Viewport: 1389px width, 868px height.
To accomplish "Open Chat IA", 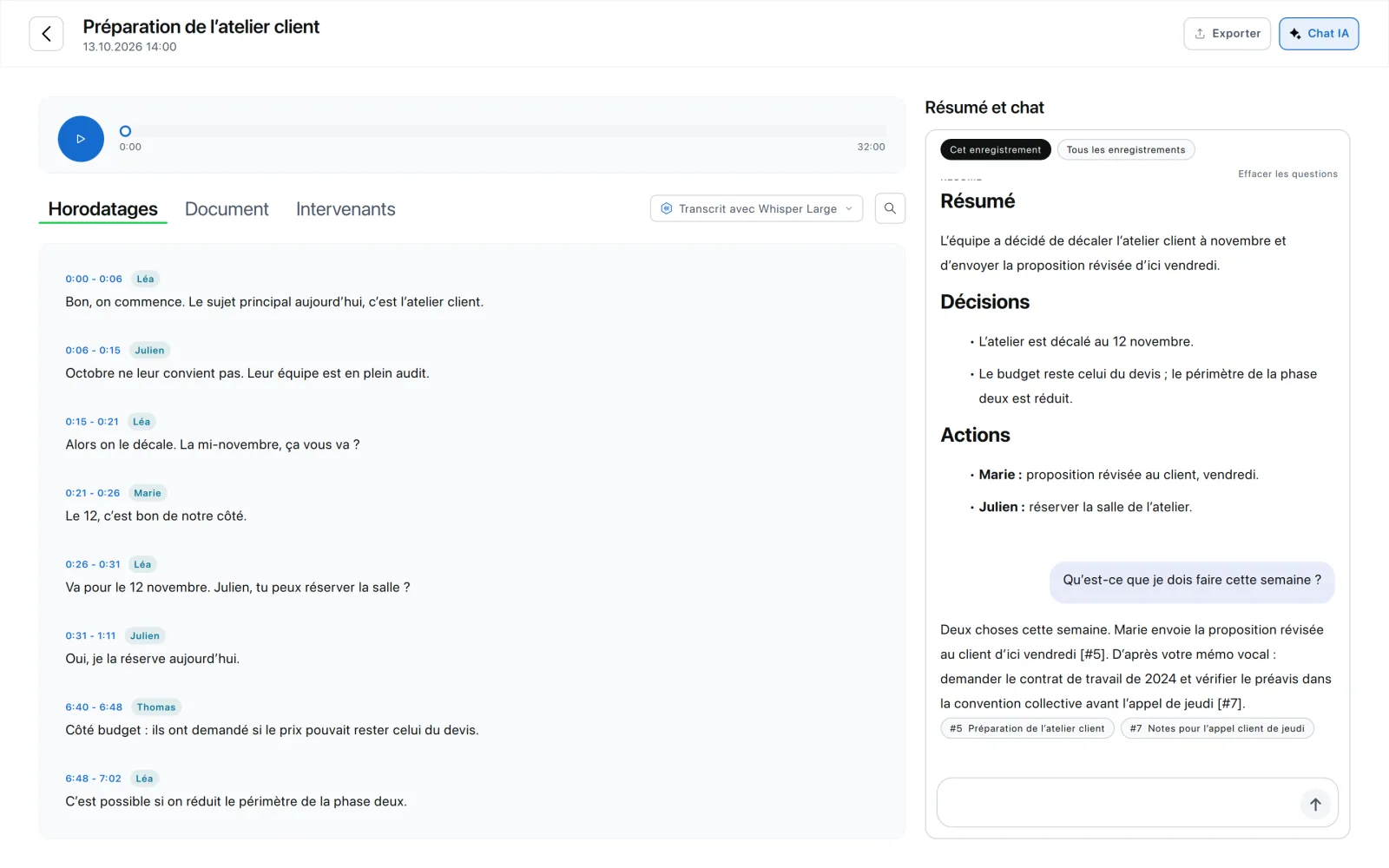I will [x=1319, y=34].
